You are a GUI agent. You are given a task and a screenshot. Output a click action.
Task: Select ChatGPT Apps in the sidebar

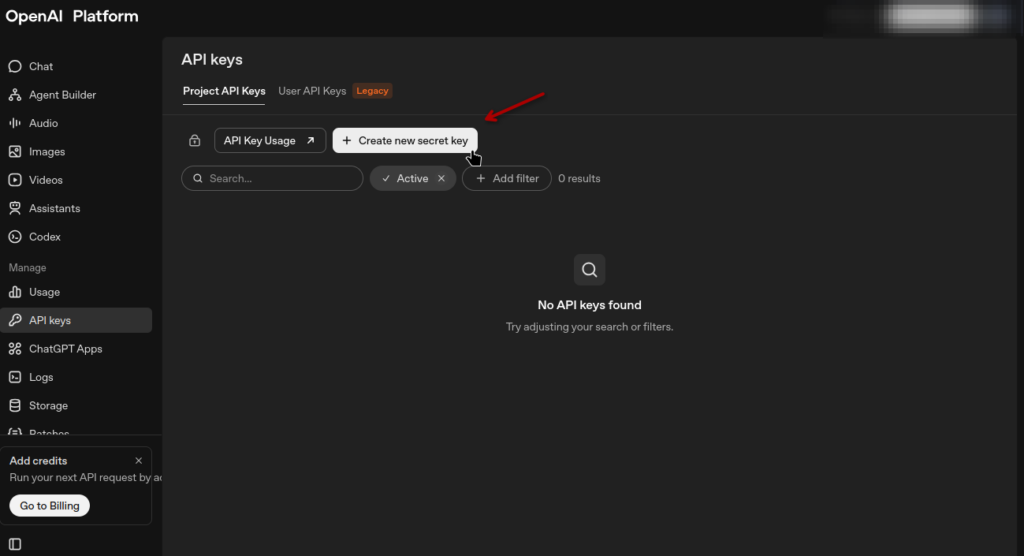point(65,349)
